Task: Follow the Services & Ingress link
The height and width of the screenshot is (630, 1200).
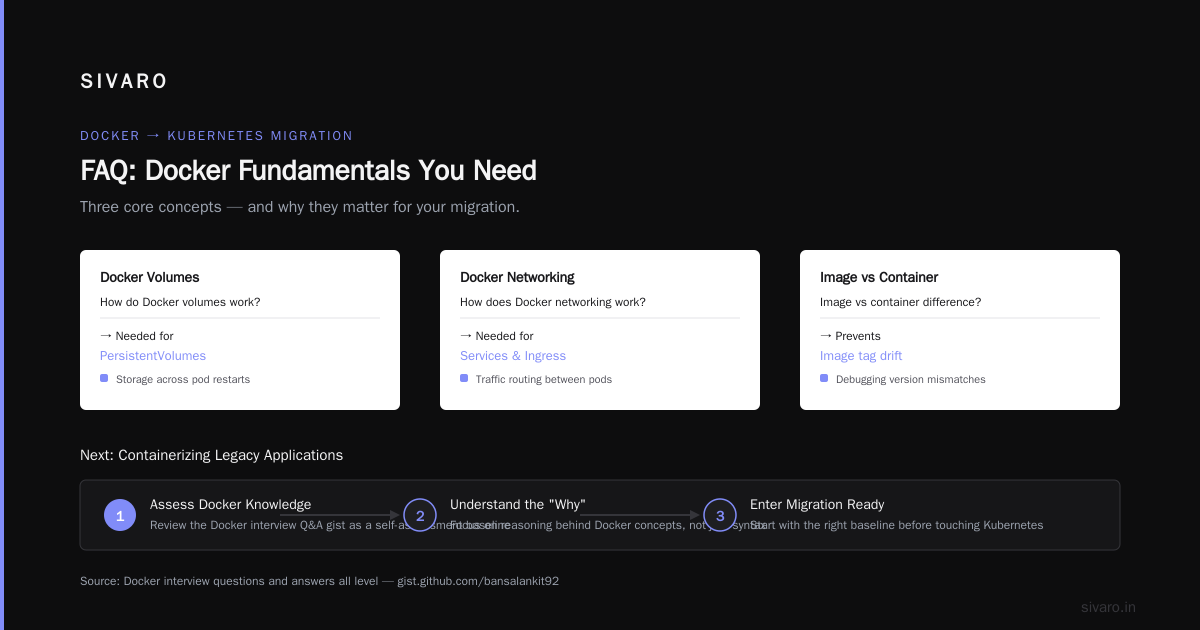Action: 513,356
